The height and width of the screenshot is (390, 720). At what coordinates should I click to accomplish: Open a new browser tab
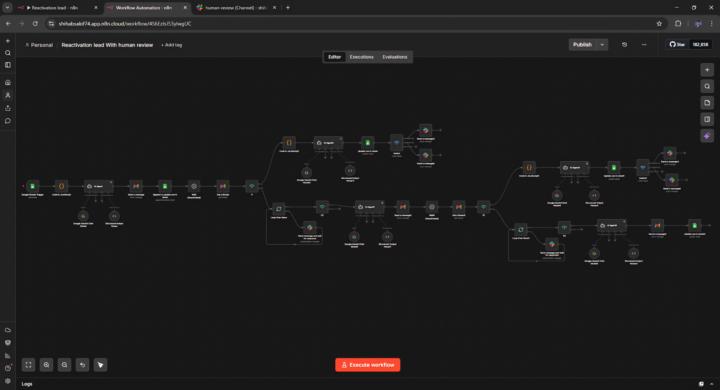point(288,7)
